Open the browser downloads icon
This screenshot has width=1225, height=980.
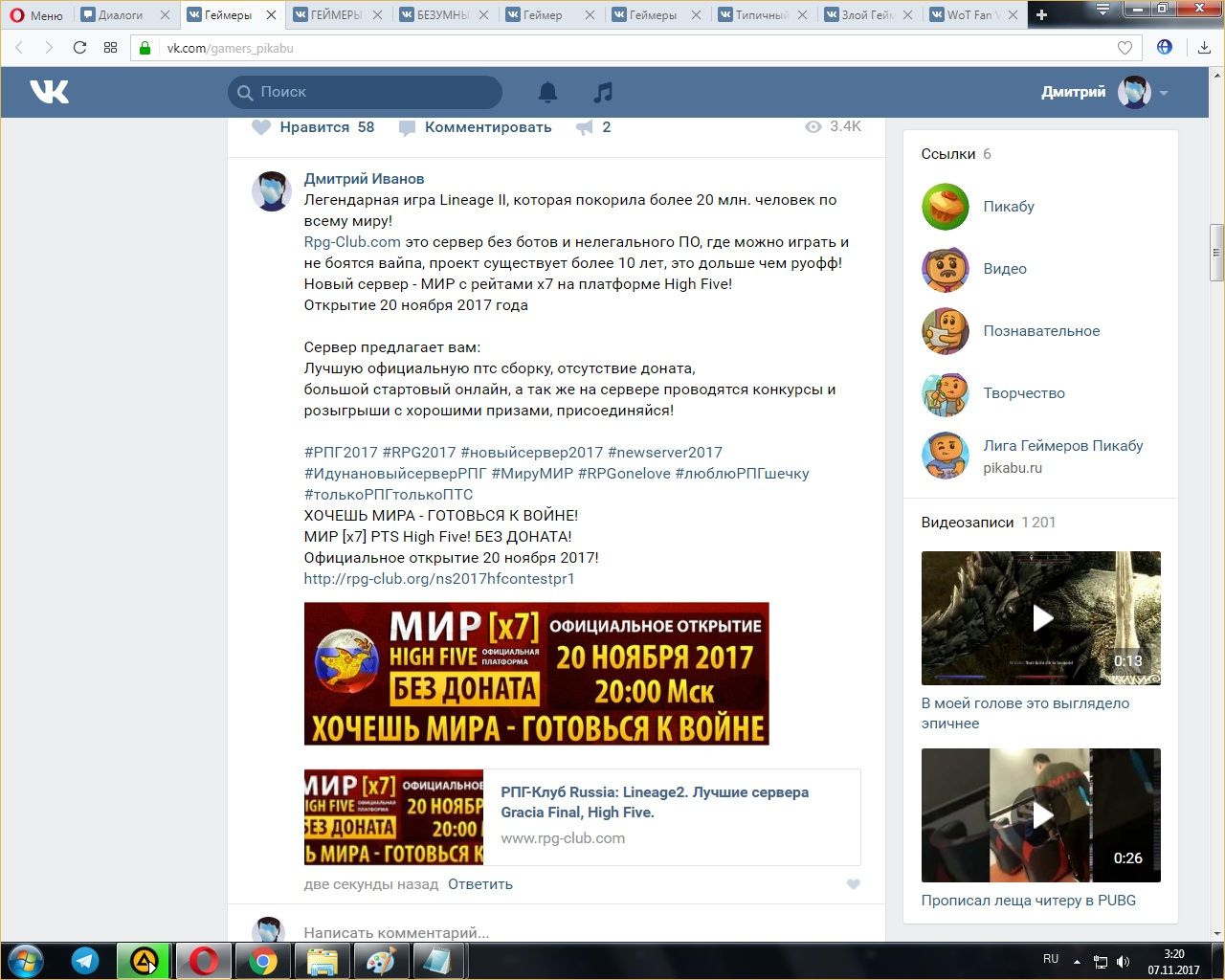tap(1204, 48)
